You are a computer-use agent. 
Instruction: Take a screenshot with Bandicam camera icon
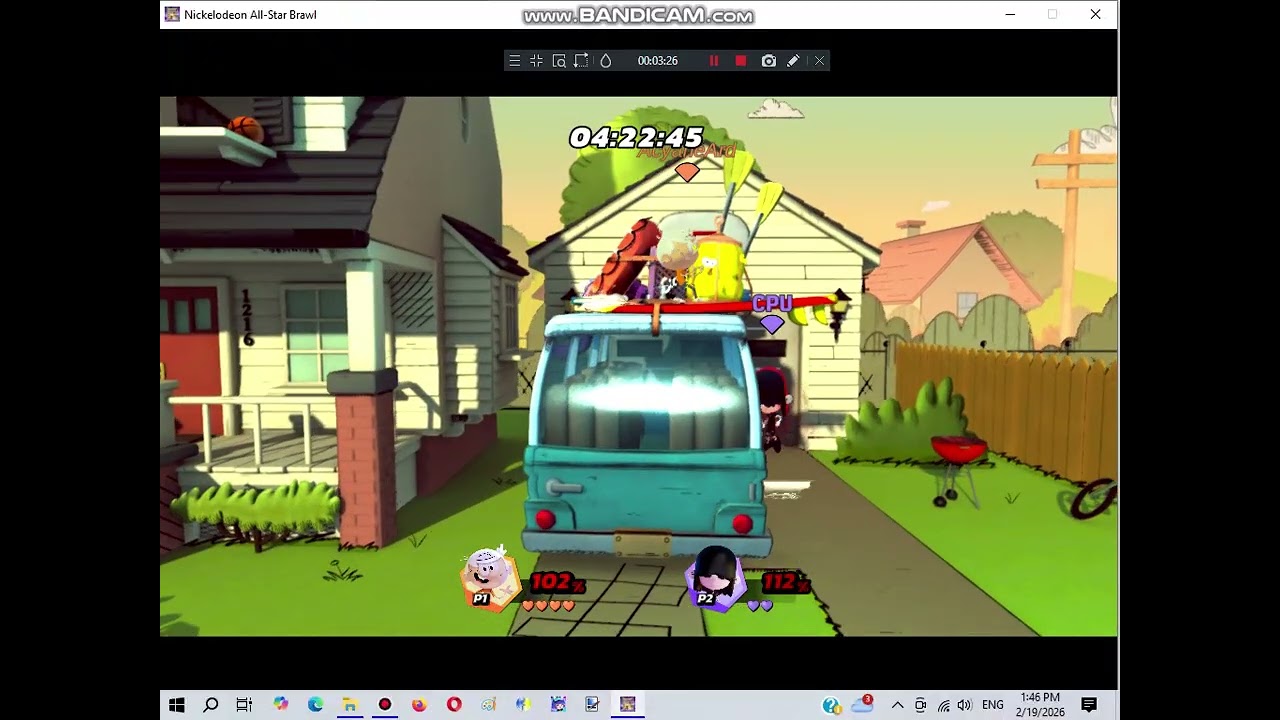click(x=768, y=61)
